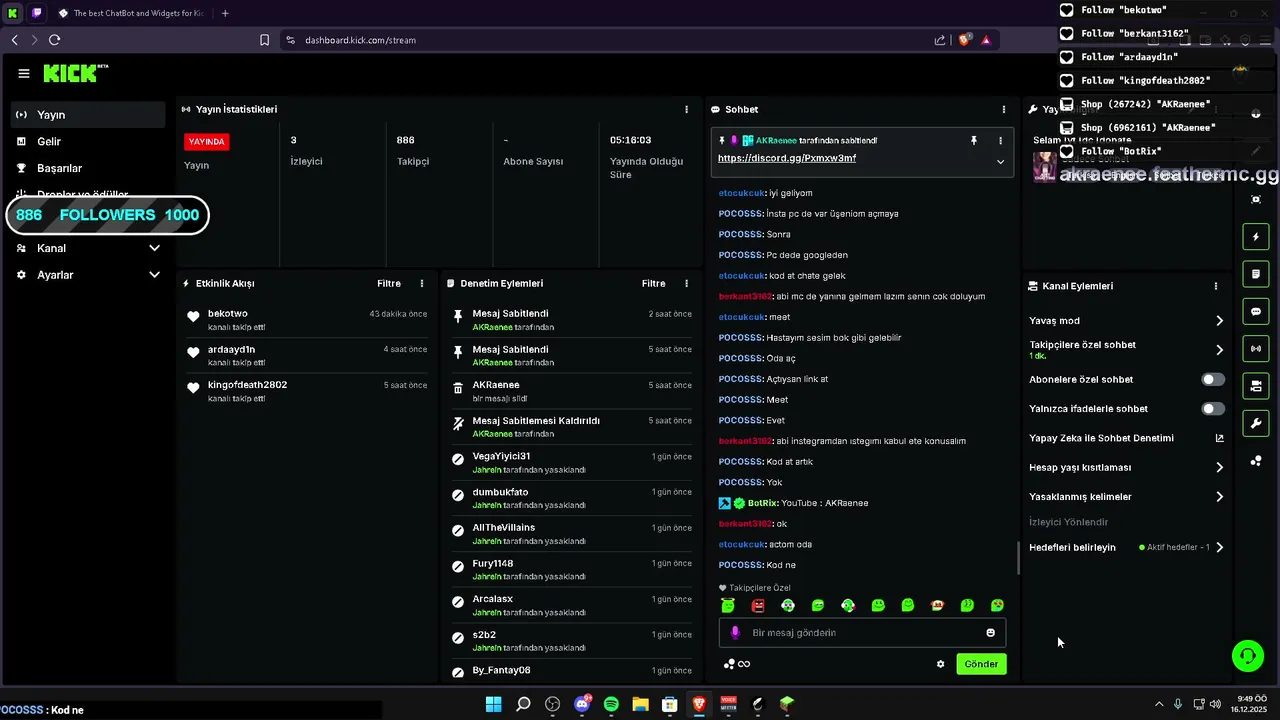Click the KICK logo
Screen dimensions: 1280x720
point(75,73)
